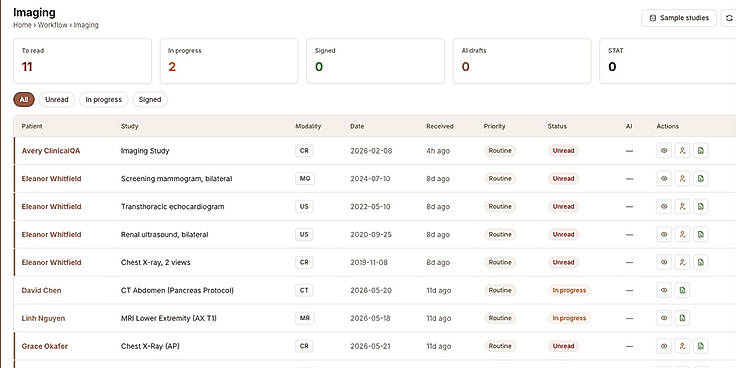Open report for Renal ultrasound study
Image resolution: width=736 pixels, height=368 pixels.
700,234
